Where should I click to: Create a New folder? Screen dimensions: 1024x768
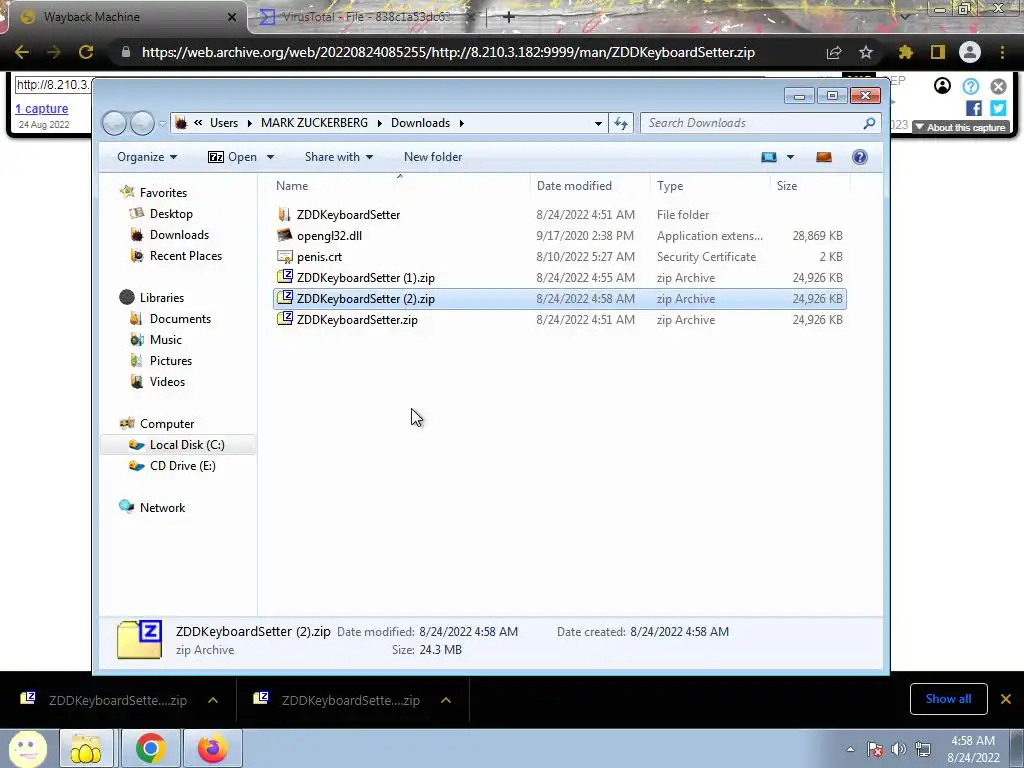tap(433, 157)
